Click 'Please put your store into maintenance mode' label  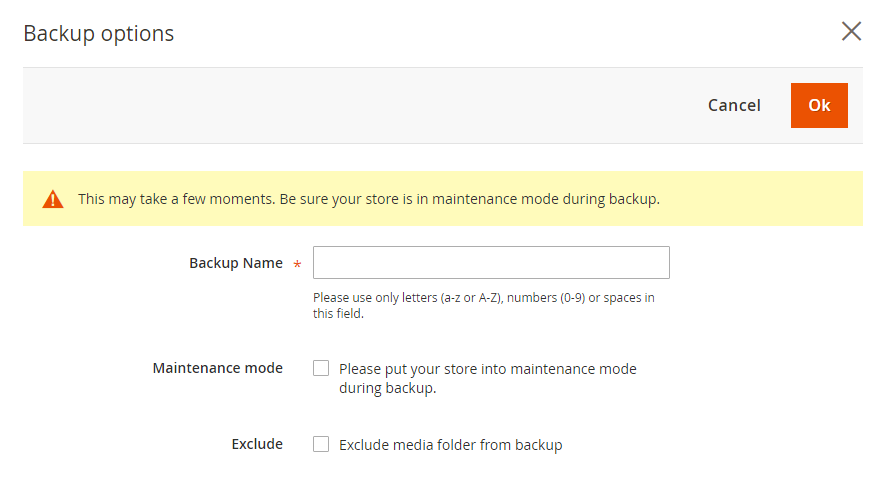click(487, 369)
